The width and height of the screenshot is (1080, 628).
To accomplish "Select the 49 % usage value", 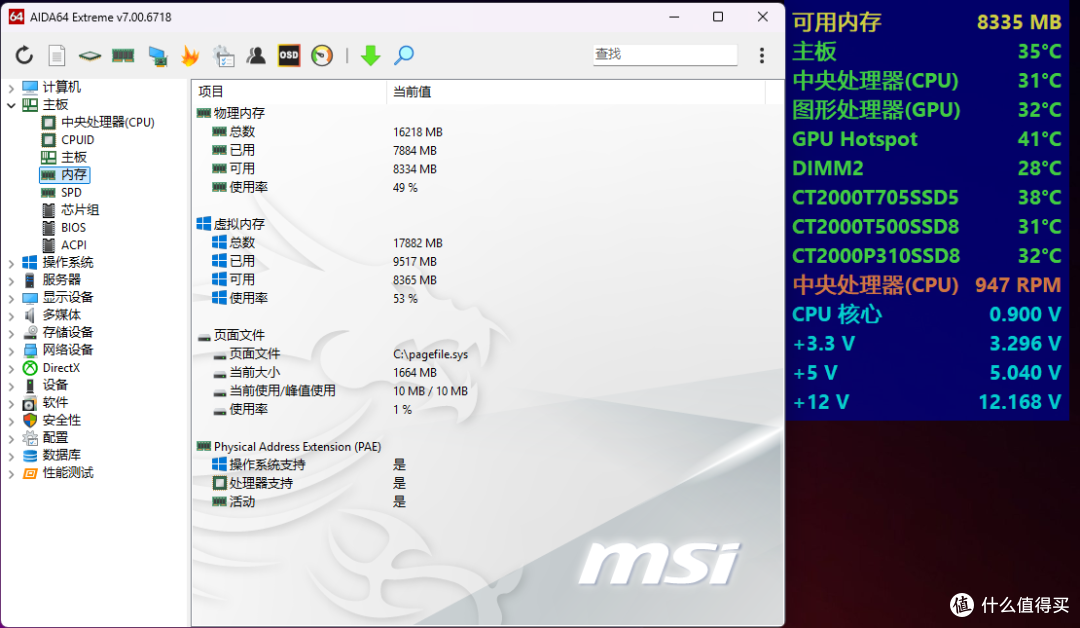I will [x=405, y=188].
